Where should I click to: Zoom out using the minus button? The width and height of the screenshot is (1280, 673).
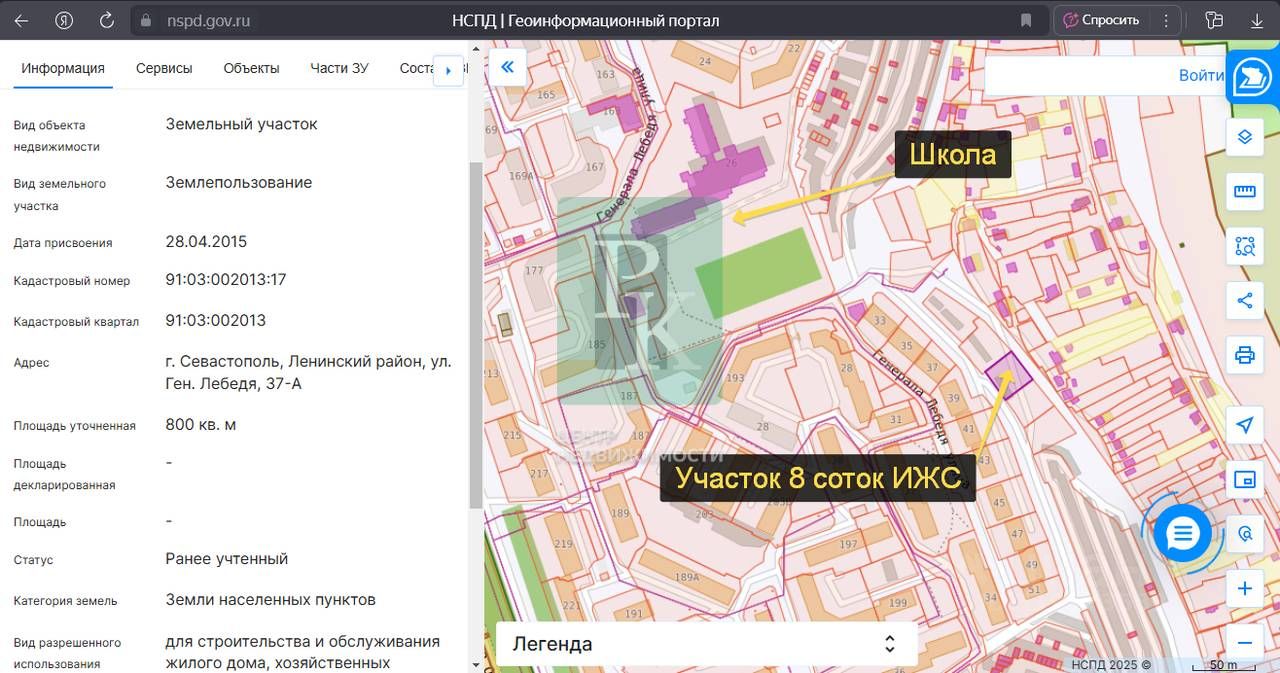[1244, 643]
